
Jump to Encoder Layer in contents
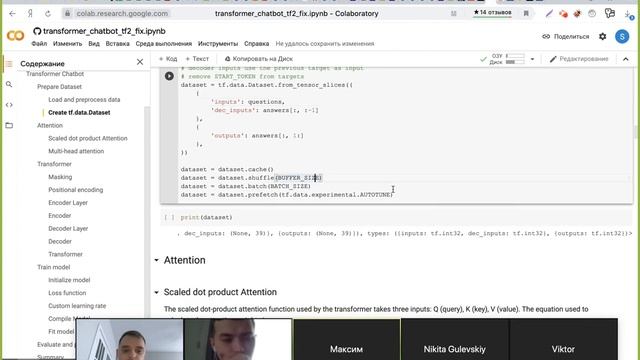pos(68,202)
